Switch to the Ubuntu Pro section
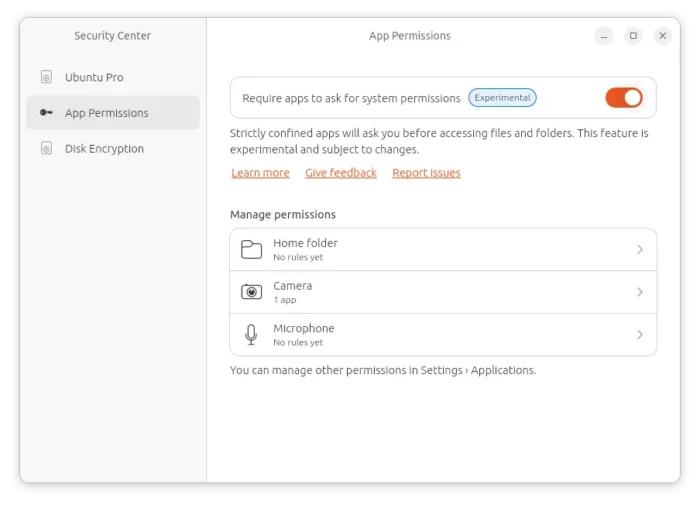 [94, 77]
